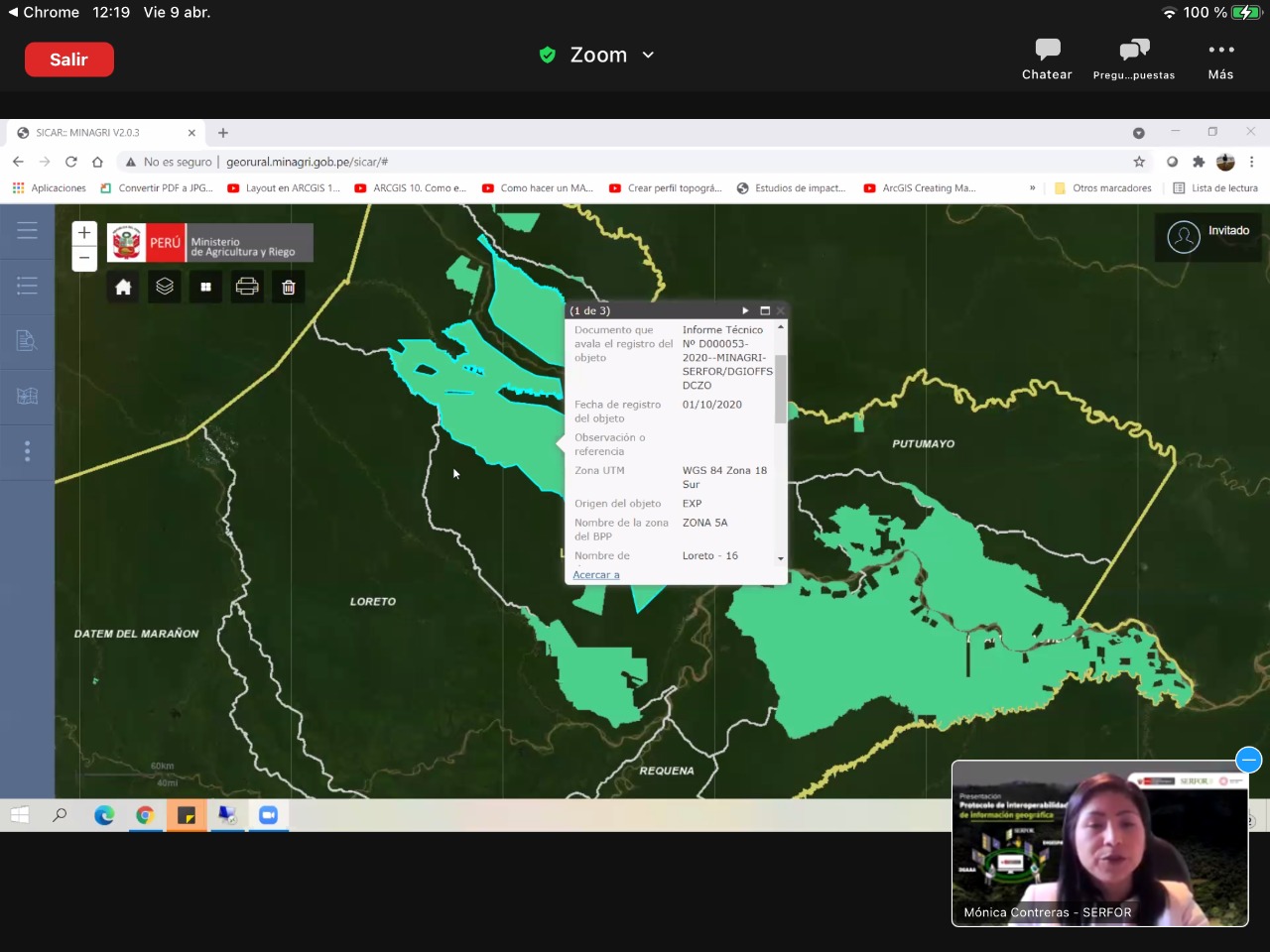1270x952 pixels.
Task: Reload the SICAR page
Action: tap(71, 162)
